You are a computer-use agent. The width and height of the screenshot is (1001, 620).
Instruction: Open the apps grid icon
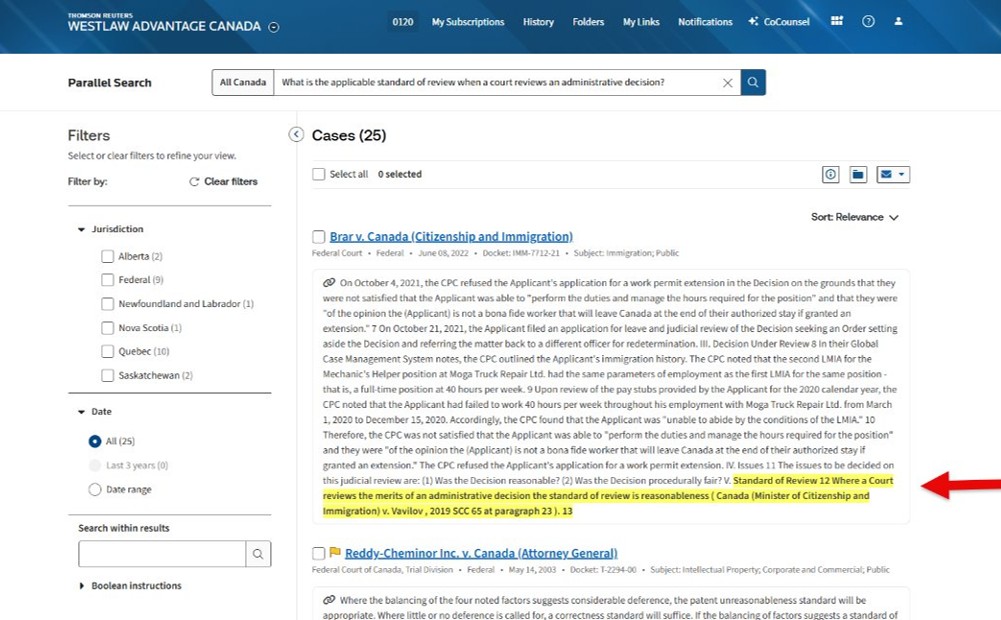tap(836, 21)
